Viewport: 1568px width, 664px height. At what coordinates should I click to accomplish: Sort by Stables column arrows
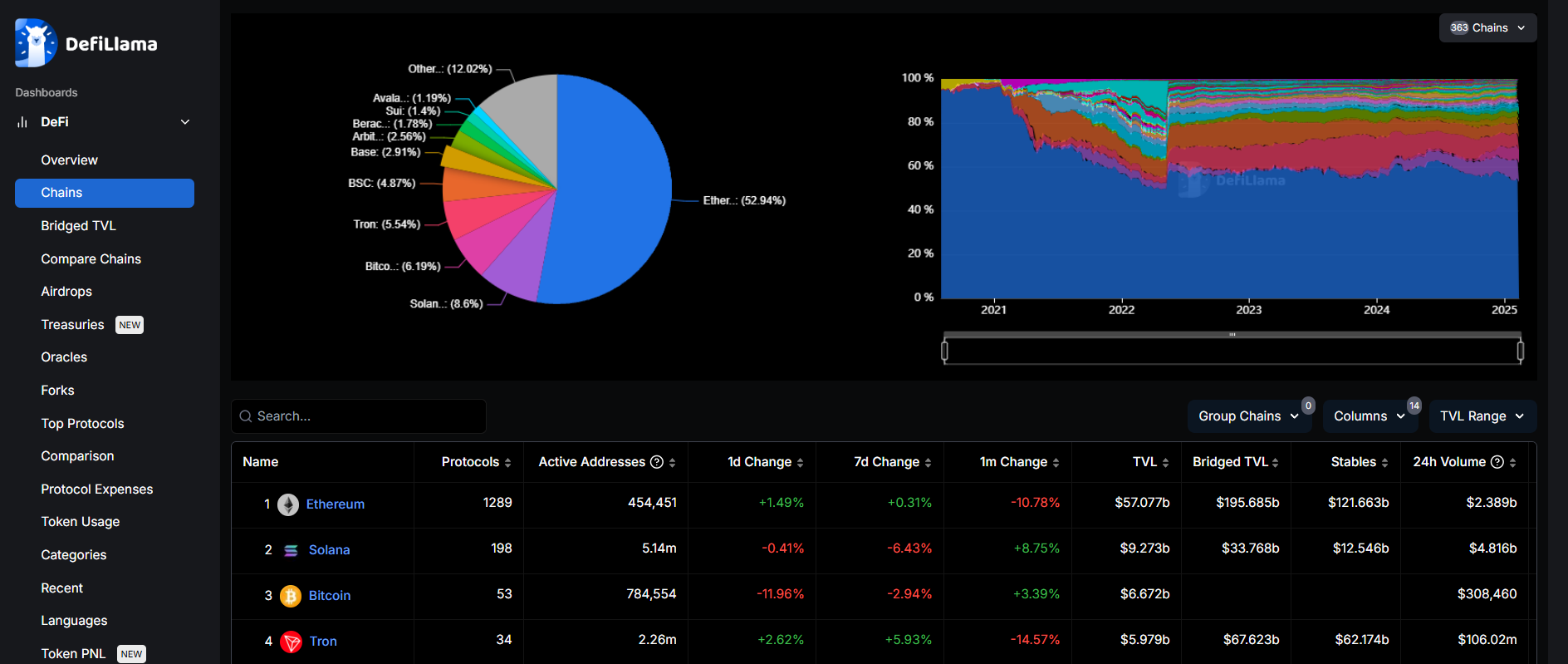tap(1385, 463)
